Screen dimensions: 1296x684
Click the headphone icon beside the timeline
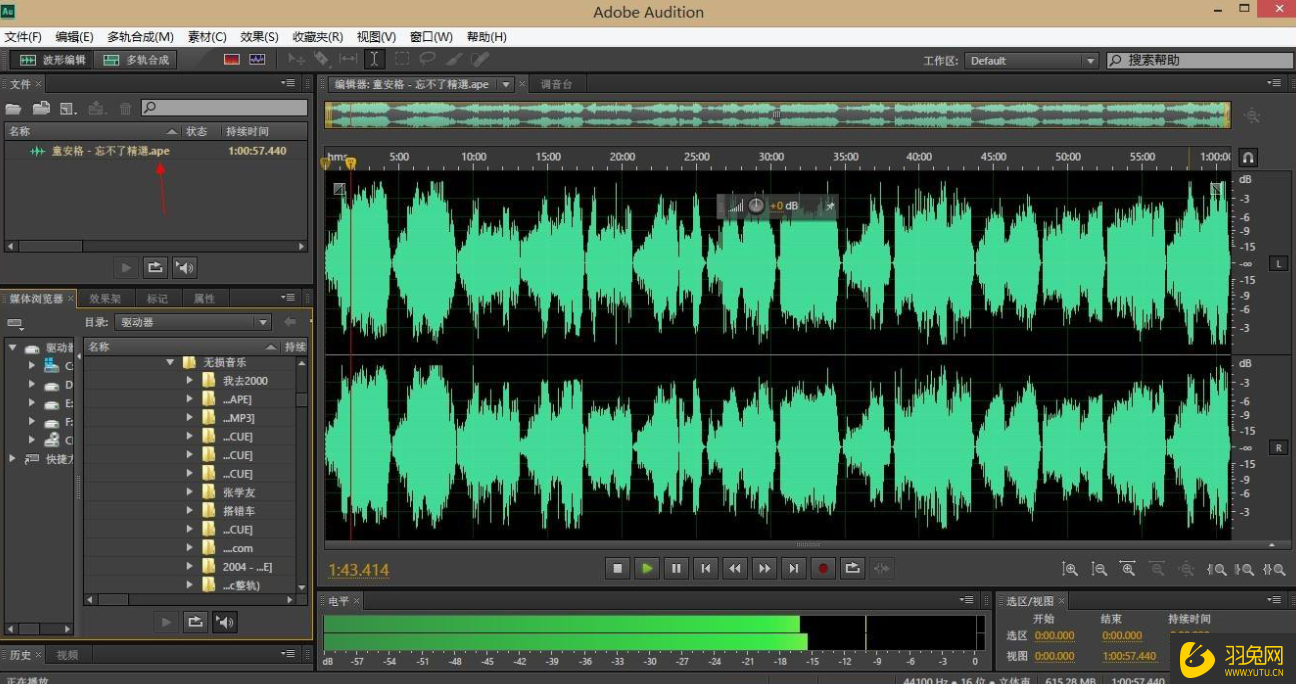[x=1248, y=157]
